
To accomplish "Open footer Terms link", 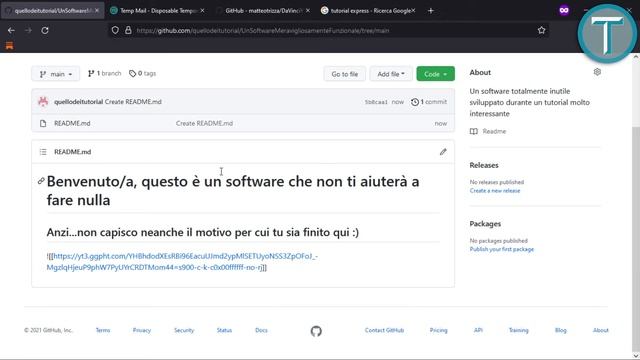I will click(103, 330).
